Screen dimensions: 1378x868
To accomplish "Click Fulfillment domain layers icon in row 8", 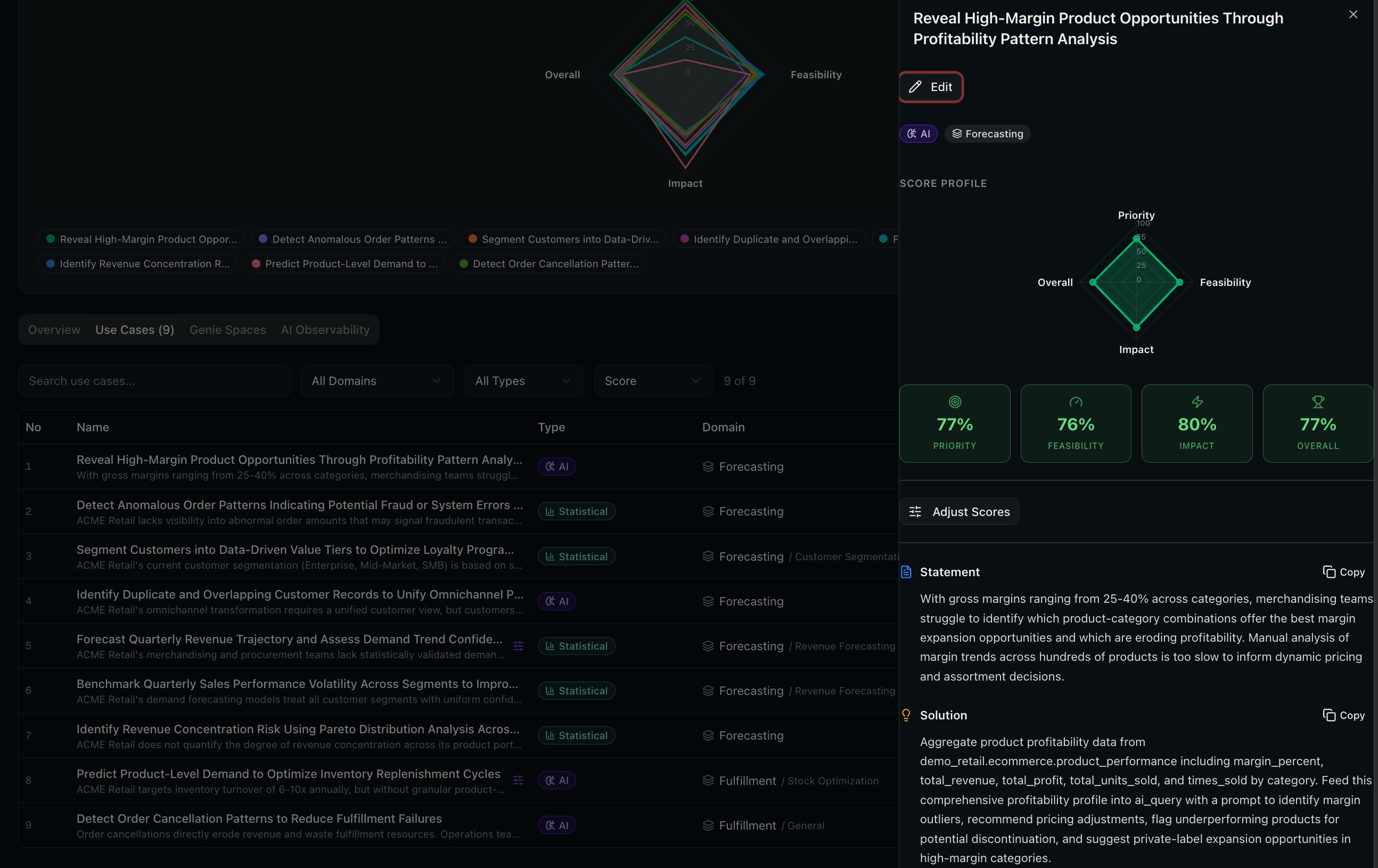I will (x=708, y=781).
